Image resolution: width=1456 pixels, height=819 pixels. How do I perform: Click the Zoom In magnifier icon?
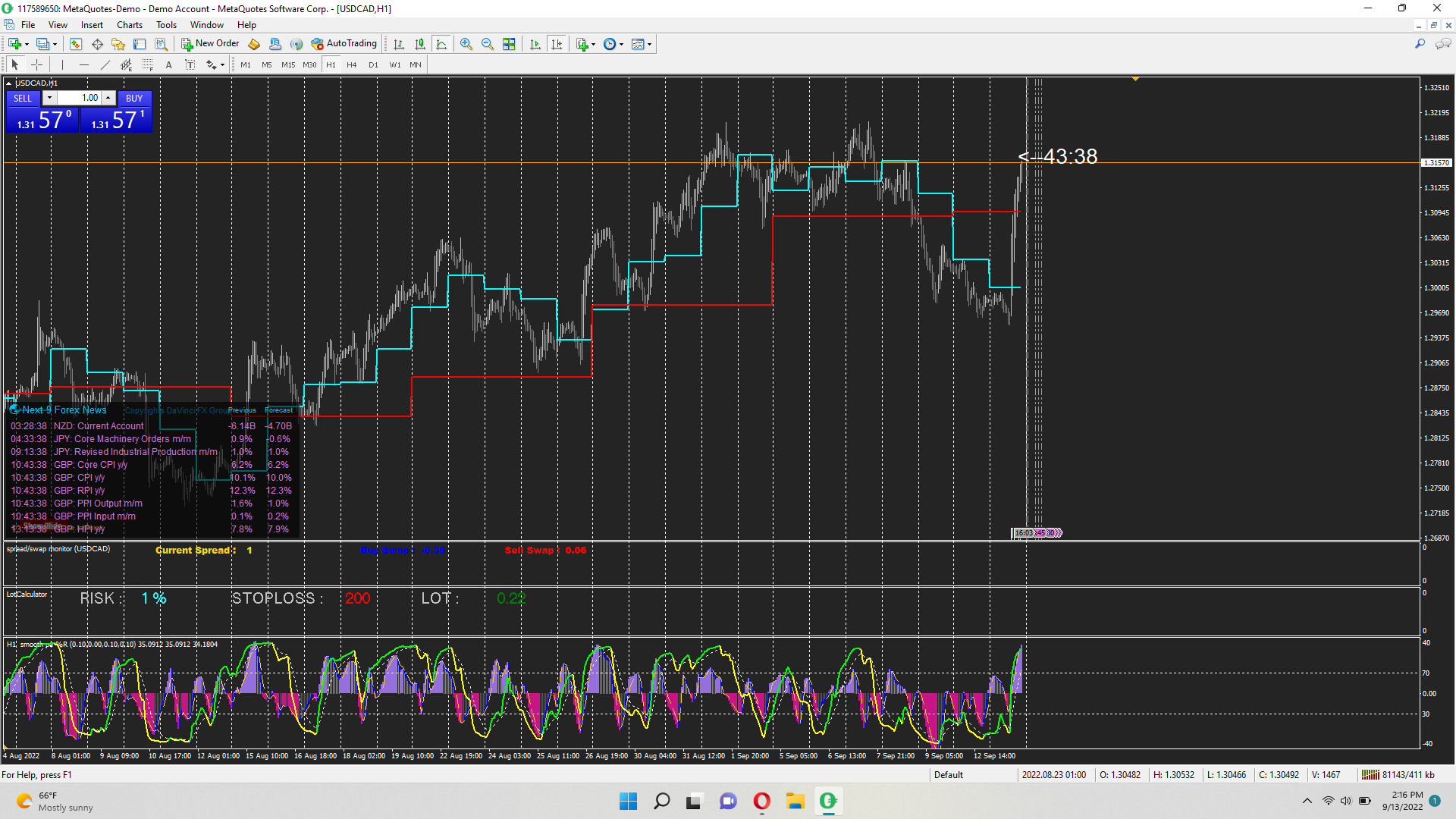pos(466,44)
